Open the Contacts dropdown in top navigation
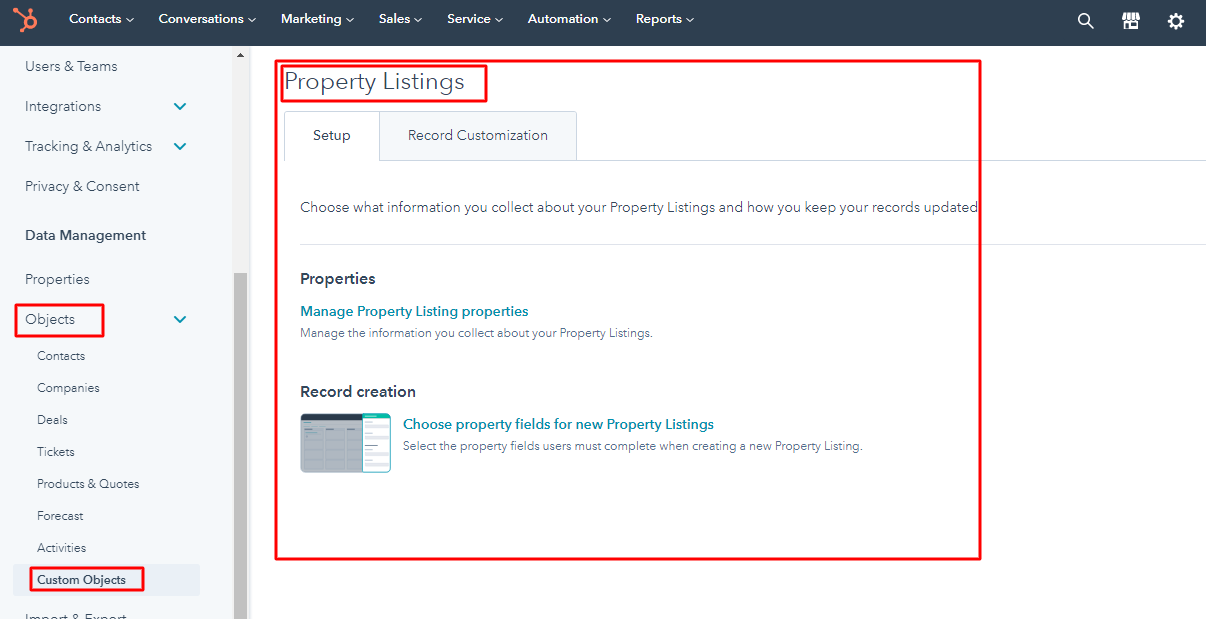The image size is (1206, 619). 100,19
